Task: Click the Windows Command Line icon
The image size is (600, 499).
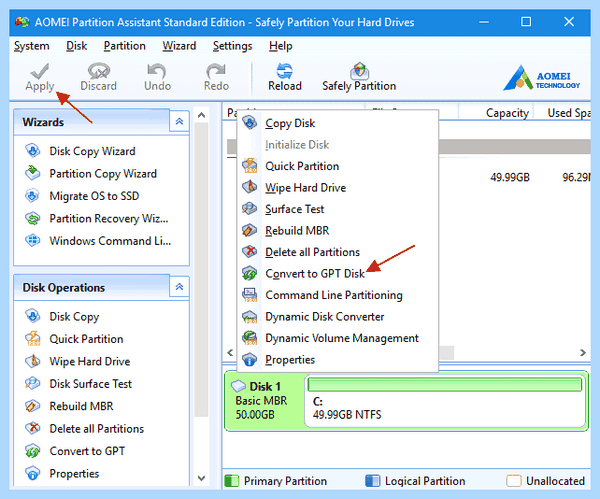Action: pos(33,240)
